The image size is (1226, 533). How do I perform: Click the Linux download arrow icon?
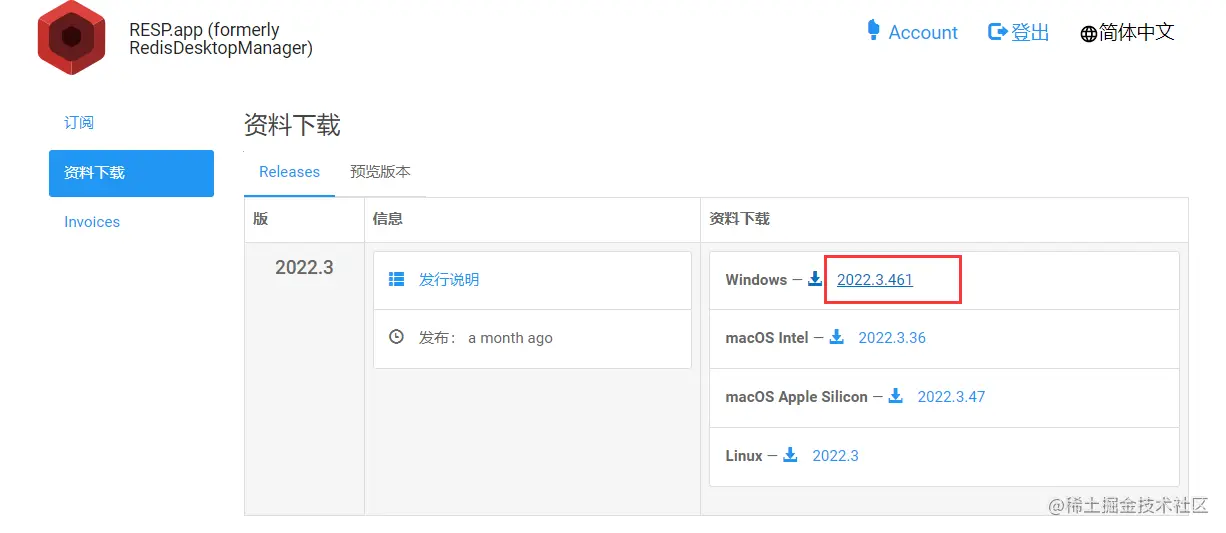pyautogui.click(x=790, y=455)
